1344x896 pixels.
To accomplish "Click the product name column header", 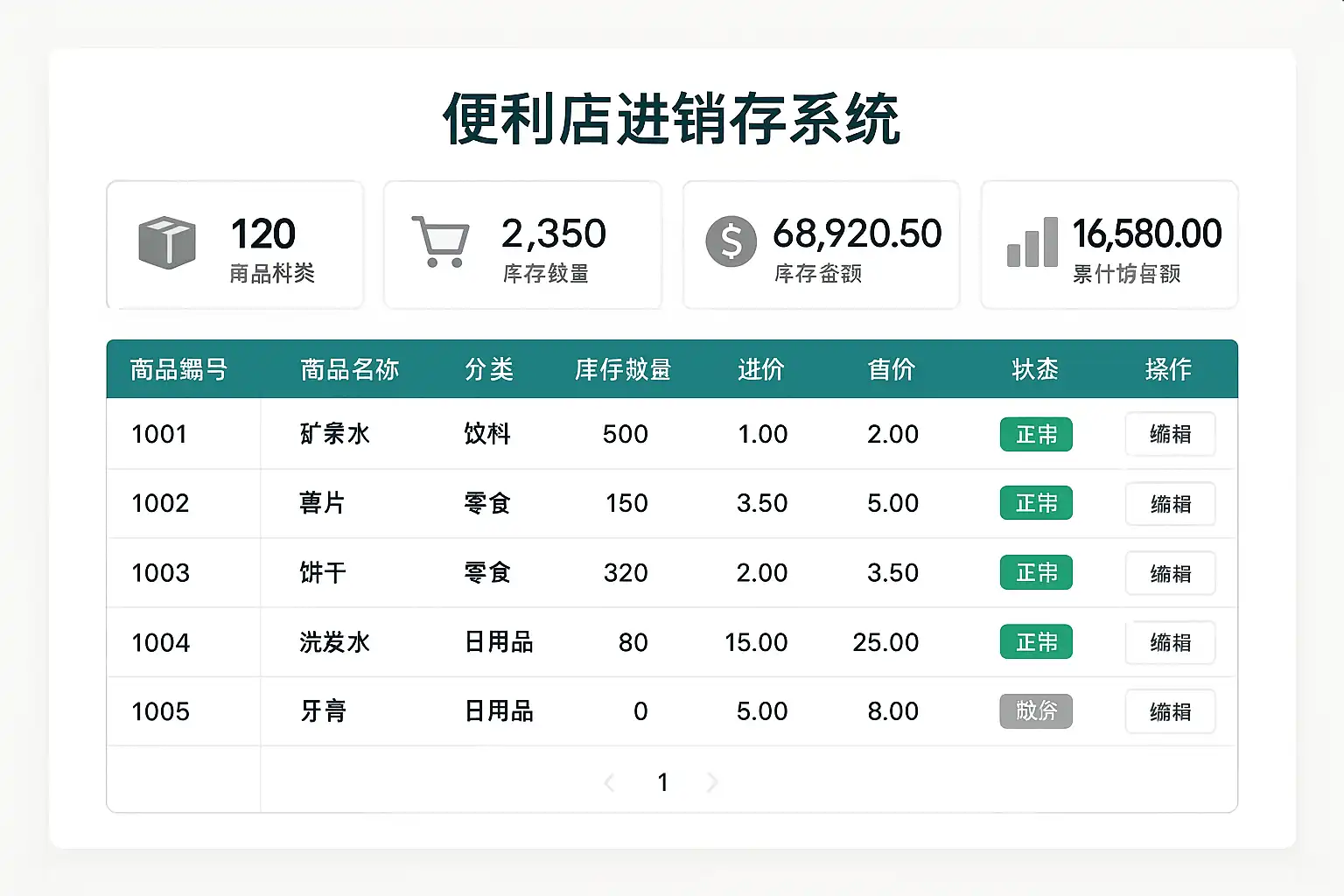I will pyautogui.click(x=349, y=369).
